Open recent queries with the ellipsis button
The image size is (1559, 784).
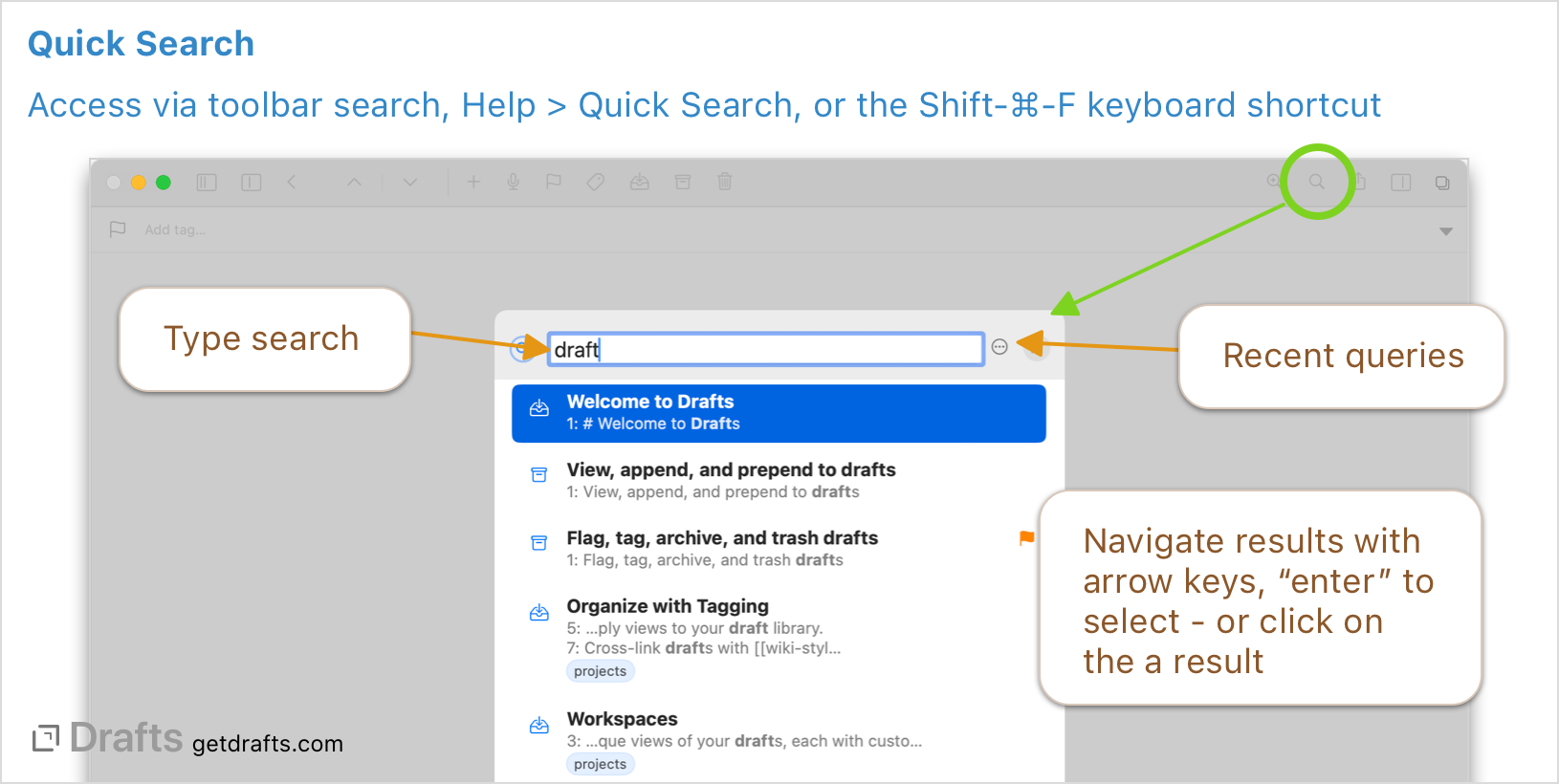[999, 347]
